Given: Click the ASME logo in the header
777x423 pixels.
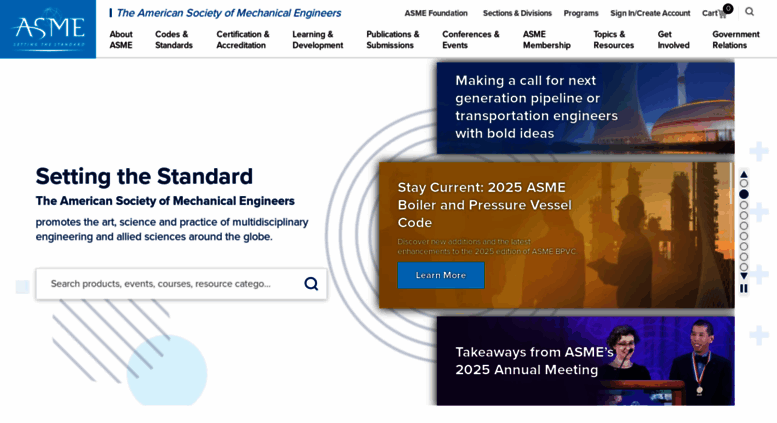Looking at the screenshot, I should 48,29.
